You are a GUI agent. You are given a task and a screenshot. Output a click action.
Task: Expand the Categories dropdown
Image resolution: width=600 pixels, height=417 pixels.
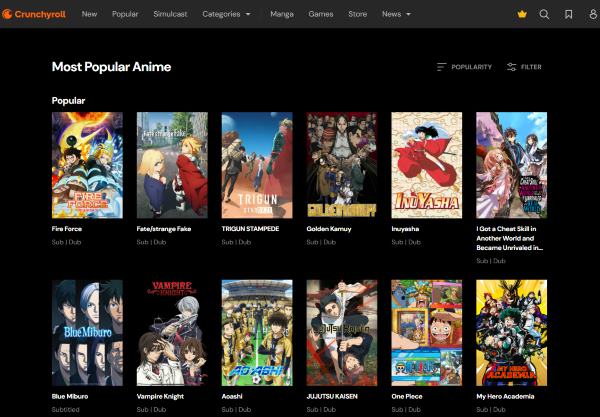coord(226,14)
